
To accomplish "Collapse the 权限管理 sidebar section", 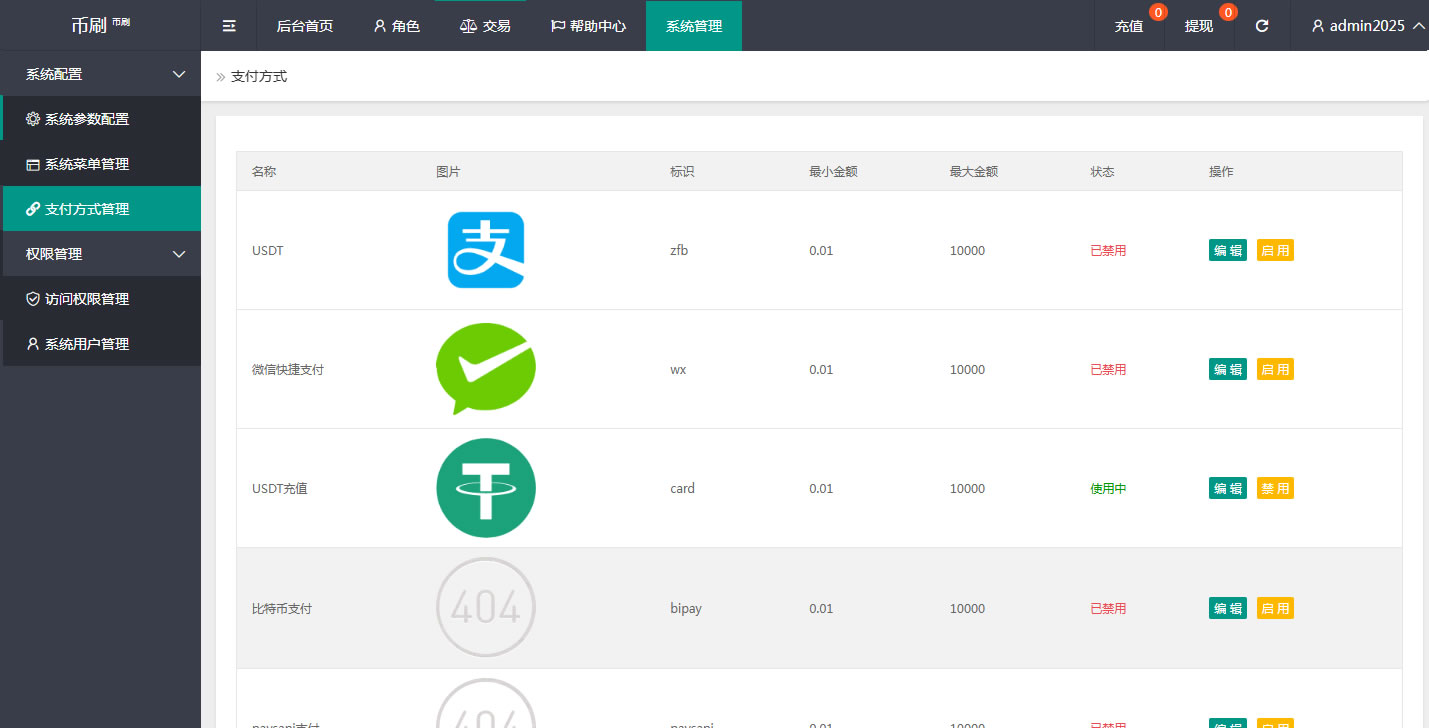I will pyautogui.click(x=100, y=254).
